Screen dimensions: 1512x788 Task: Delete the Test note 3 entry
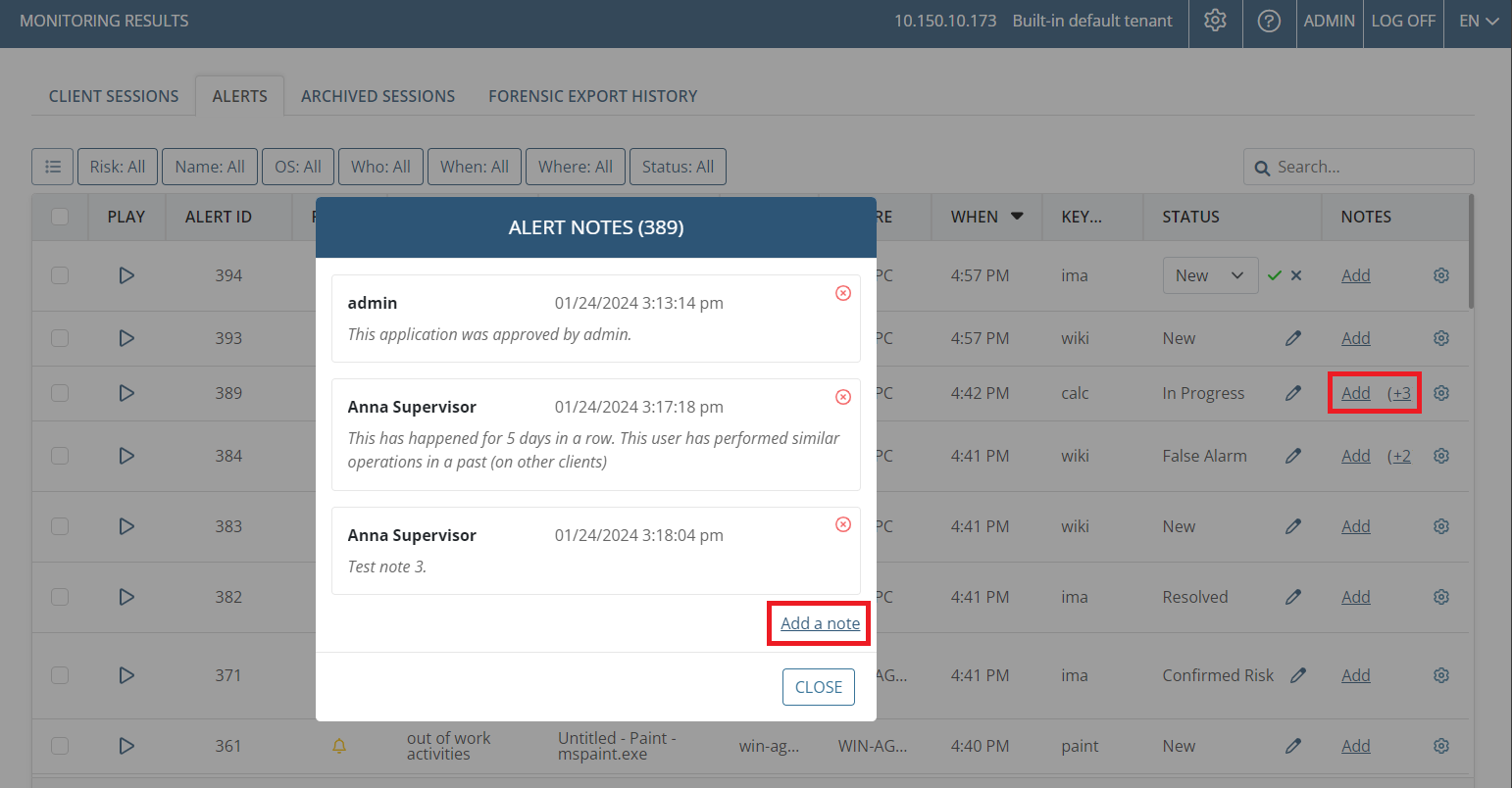tap(842, 524)
